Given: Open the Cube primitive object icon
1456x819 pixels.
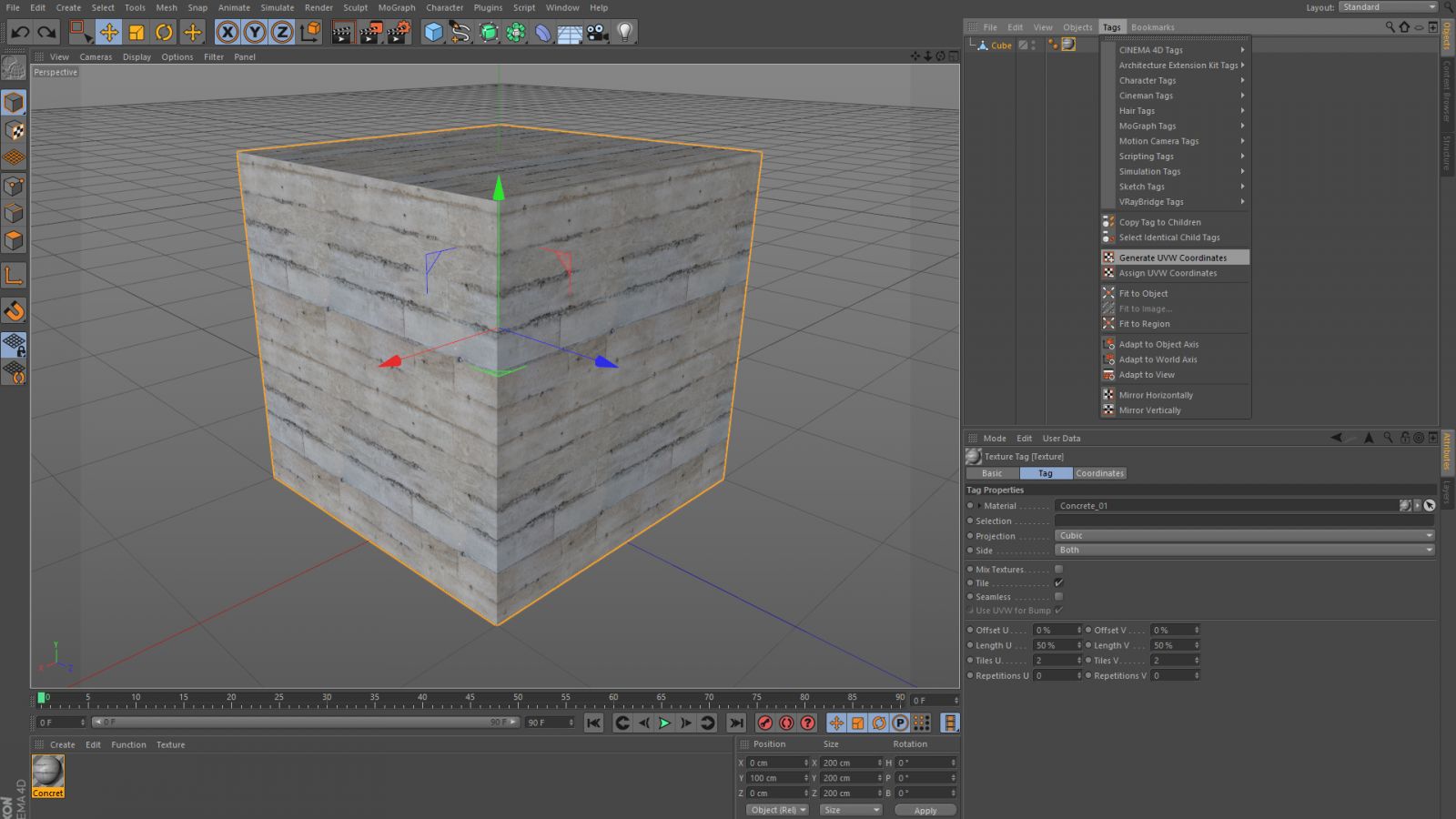Looking at the screenshot, I should click(434, 33).
